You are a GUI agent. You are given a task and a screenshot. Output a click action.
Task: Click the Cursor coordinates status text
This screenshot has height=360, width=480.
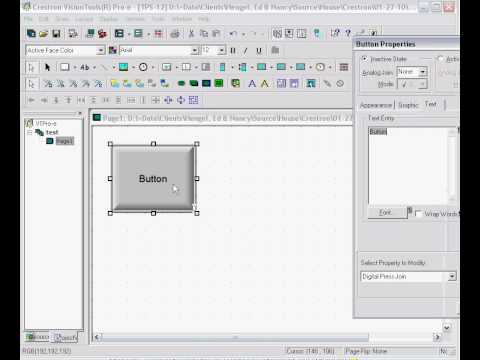coord(310,351)
